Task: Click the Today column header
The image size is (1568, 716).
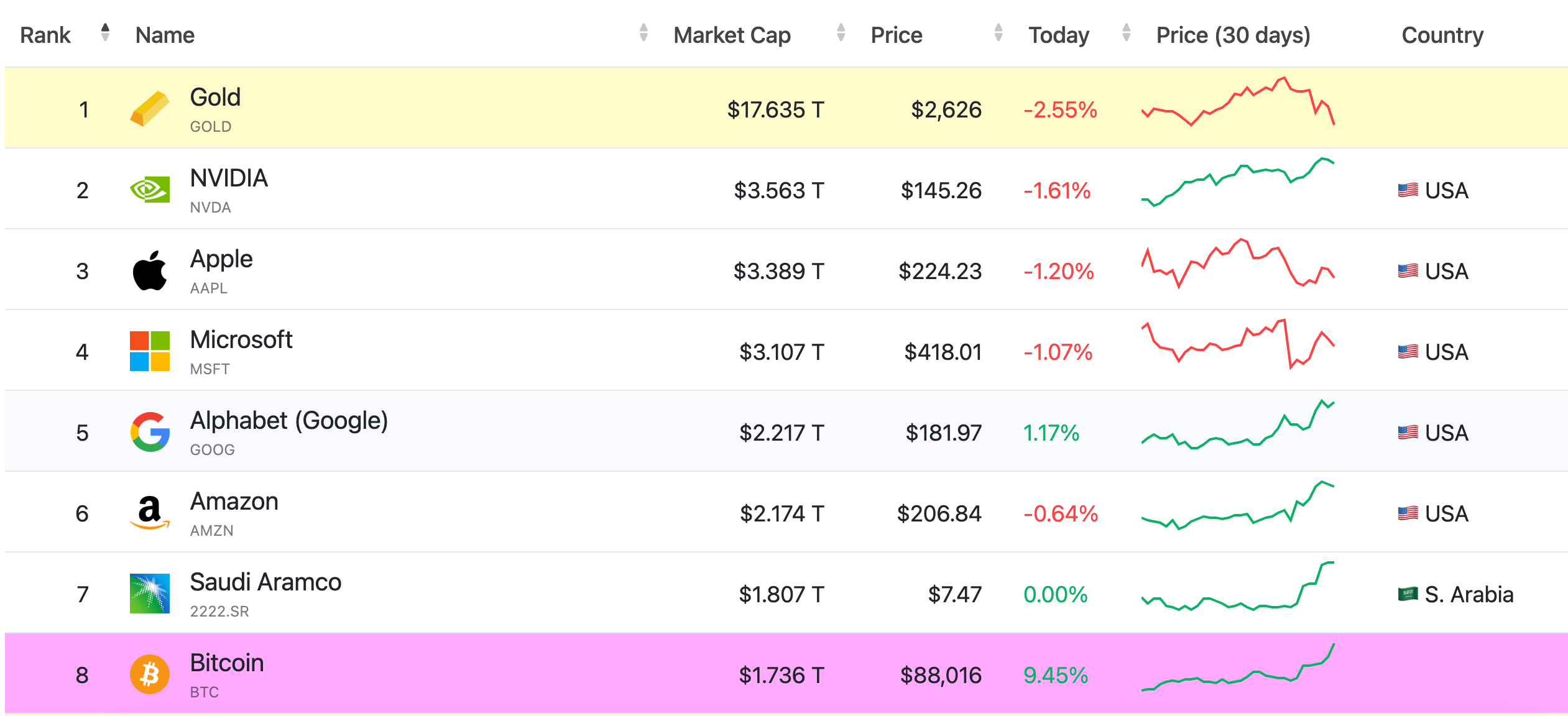Action: pyautogui.click(x=1058, y=35)
